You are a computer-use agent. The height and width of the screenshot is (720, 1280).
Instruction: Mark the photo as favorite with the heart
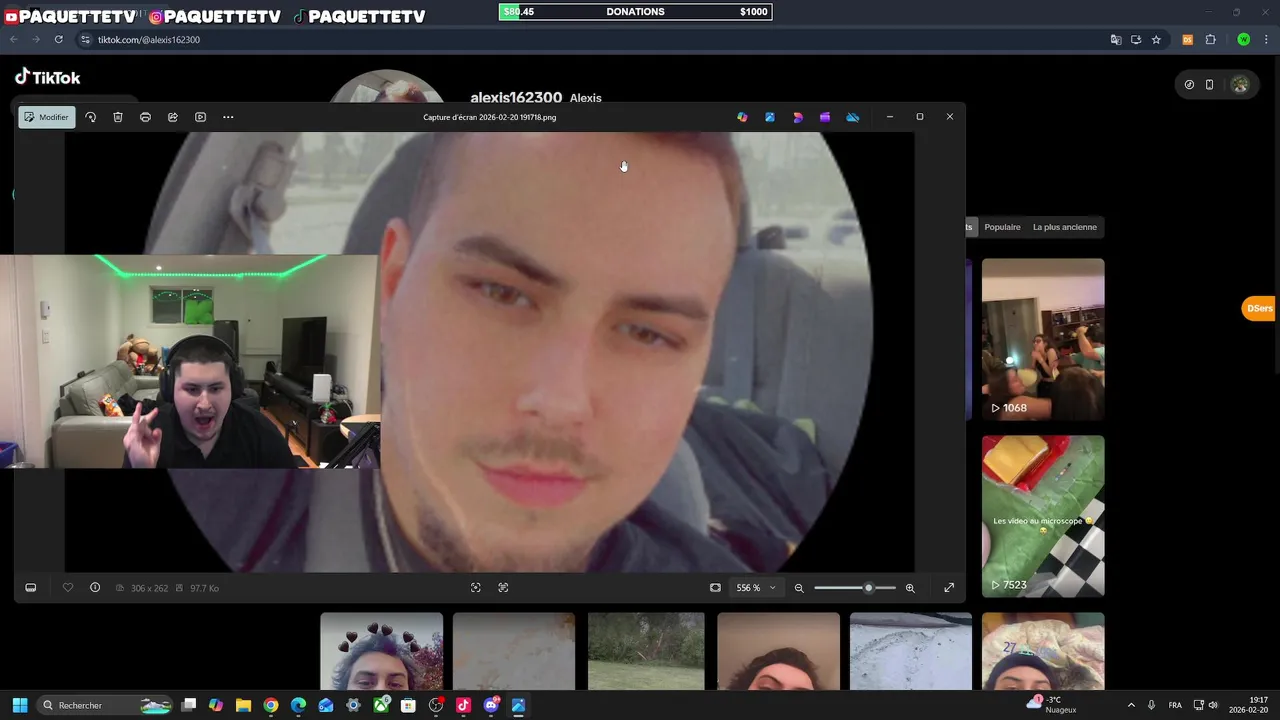pos(68,588)
